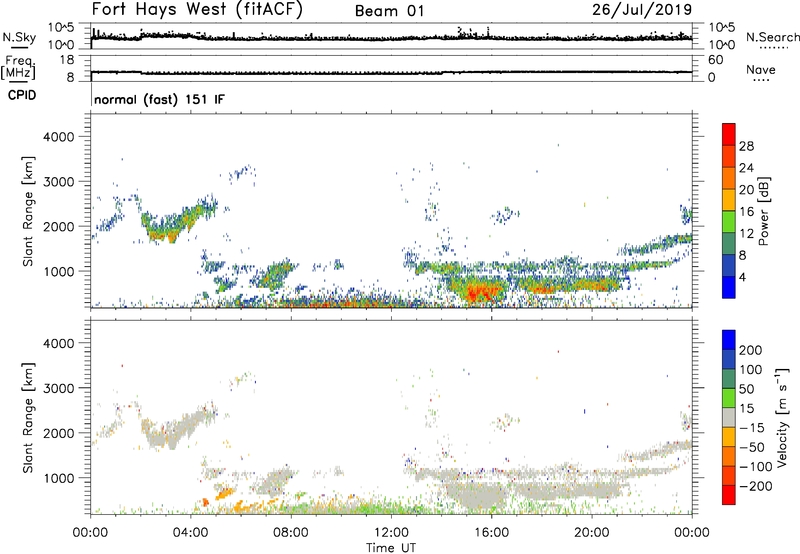800x554 pixels.
Task: Click velocity colorbar value '-15'
Action: click(753, 427)
